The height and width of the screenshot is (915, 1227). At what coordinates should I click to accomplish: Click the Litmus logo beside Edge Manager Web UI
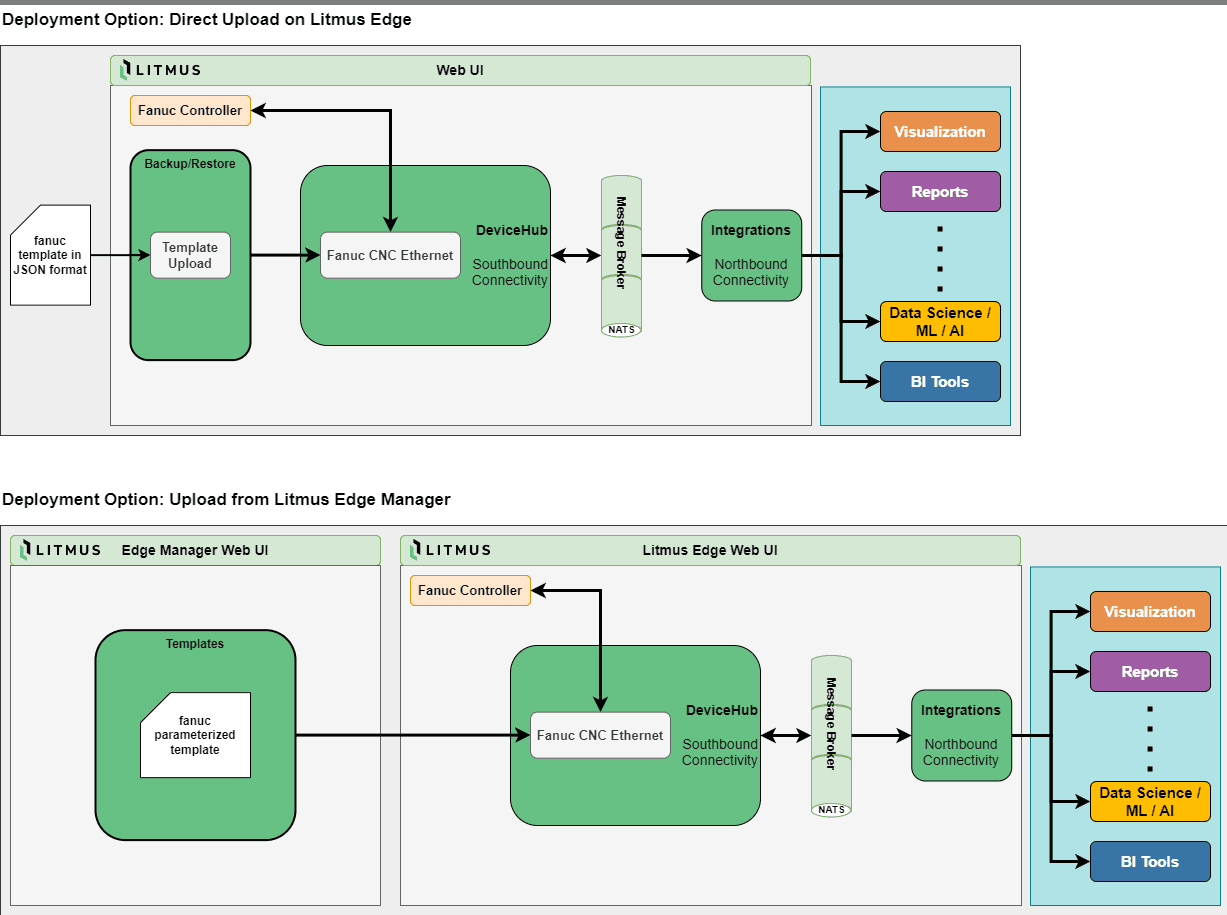pos(61,550)
